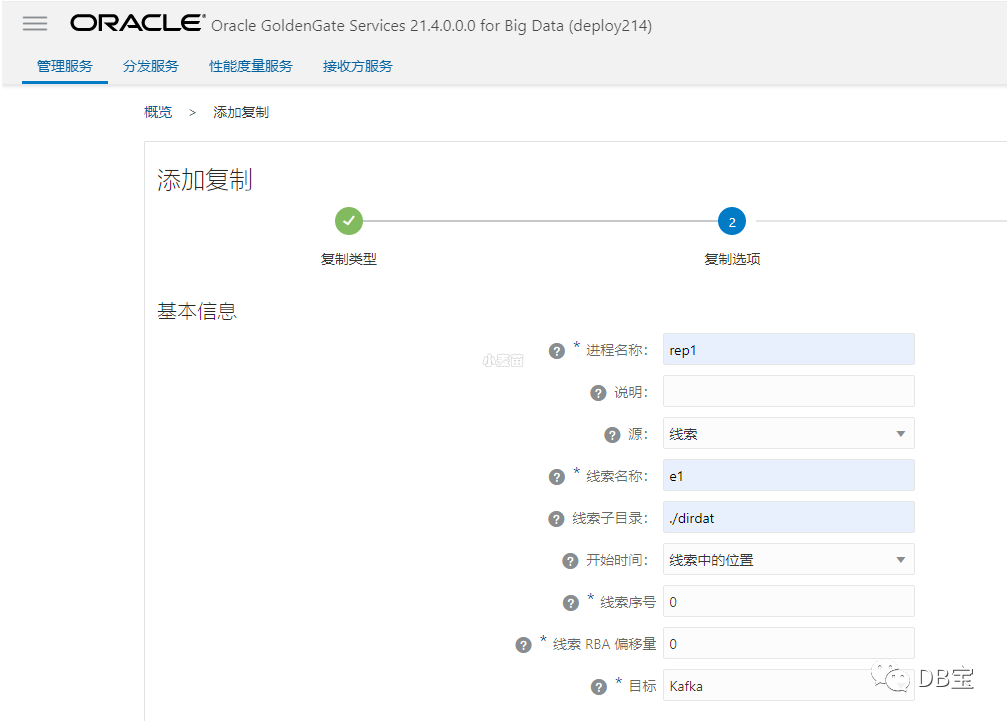Open help icon for 开始时间

[x=570, y=560]
